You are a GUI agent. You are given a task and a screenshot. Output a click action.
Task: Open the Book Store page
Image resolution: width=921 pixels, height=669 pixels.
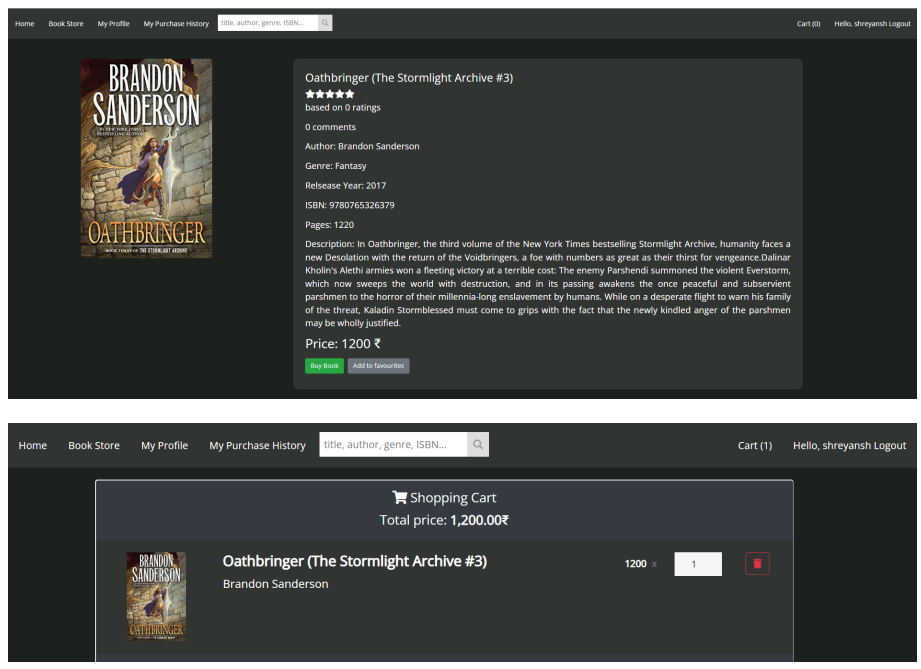click(66, 22)
